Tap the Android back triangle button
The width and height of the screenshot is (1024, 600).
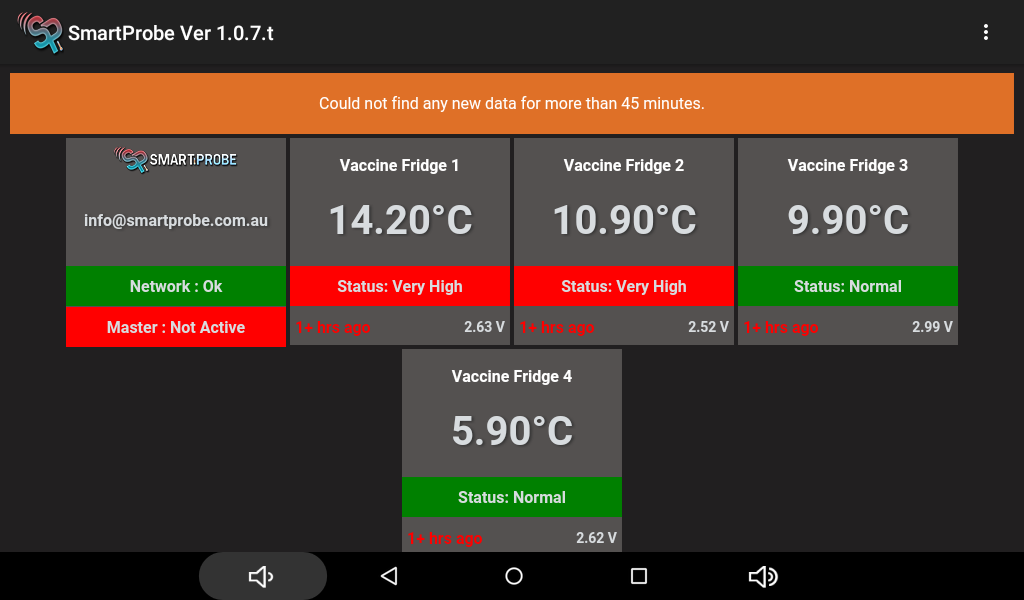(x=389, y=576)
